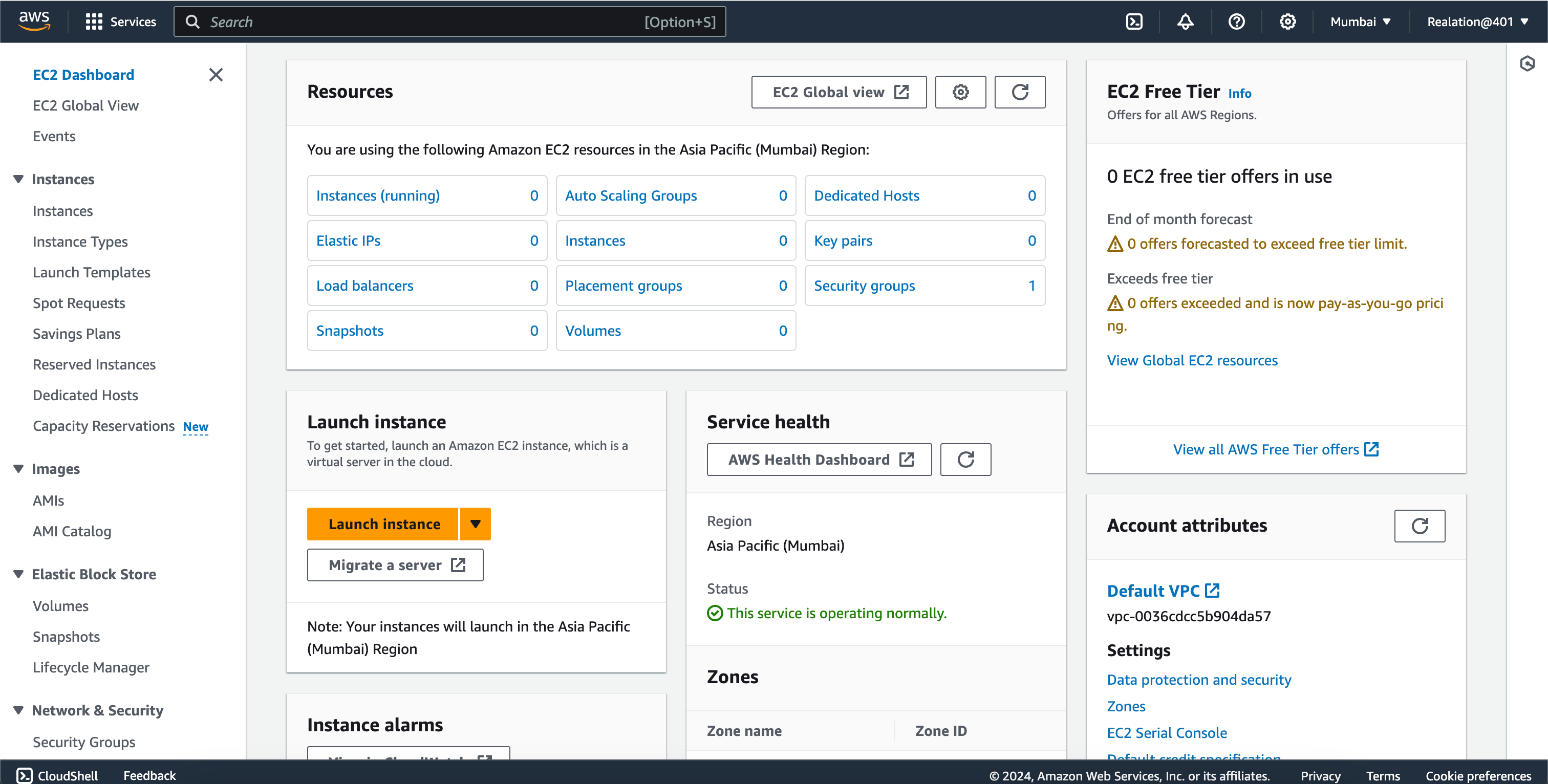This screenshot has height=784, width=1548.
Task: Open Reserved Instances in sidebar
Action: coord(94,364)
